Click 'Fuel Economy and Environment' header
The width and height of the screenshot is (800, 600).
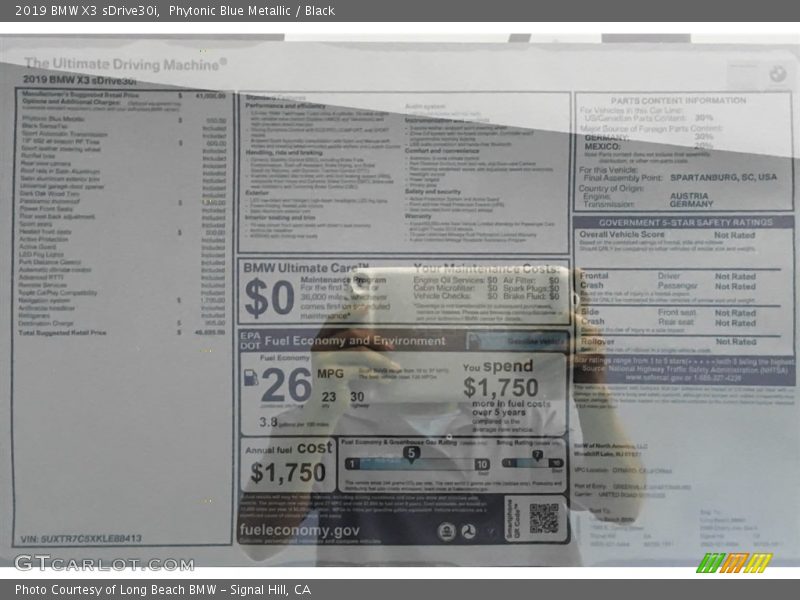tap(355, 341)
